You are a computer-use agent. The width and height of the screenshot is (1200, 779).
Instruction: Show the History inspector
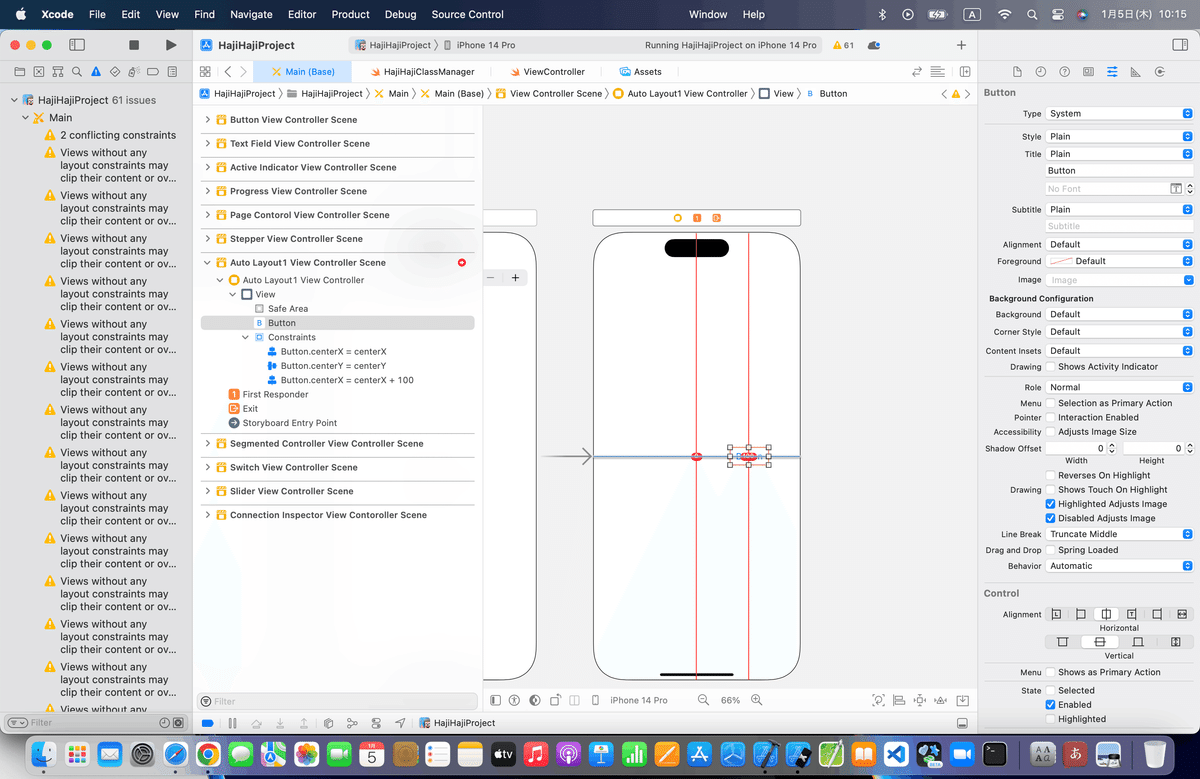click(1041, 72)
